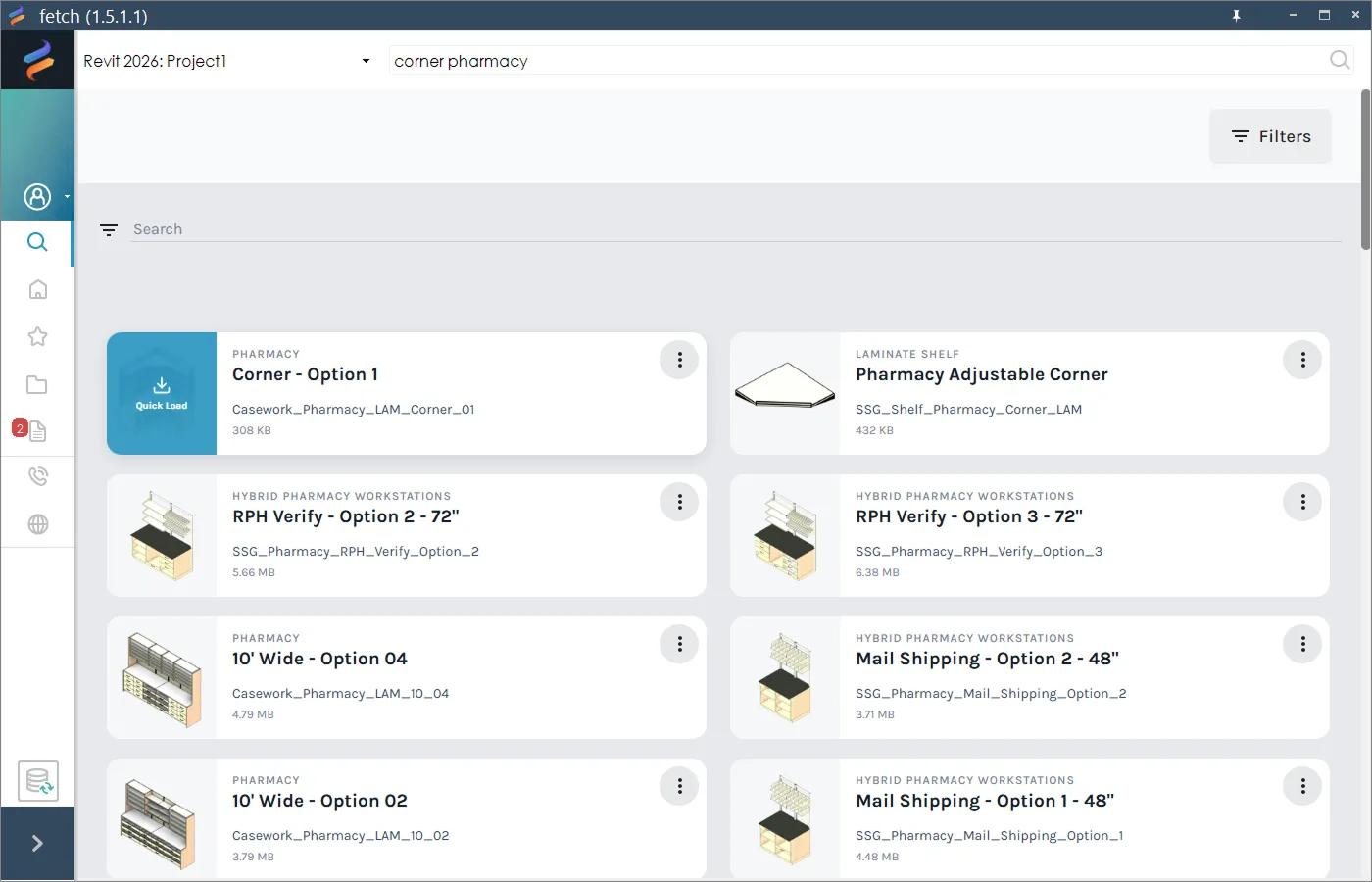
Task: Expand sidebar with the chevron arrow
Action: (x=37, y=843)
